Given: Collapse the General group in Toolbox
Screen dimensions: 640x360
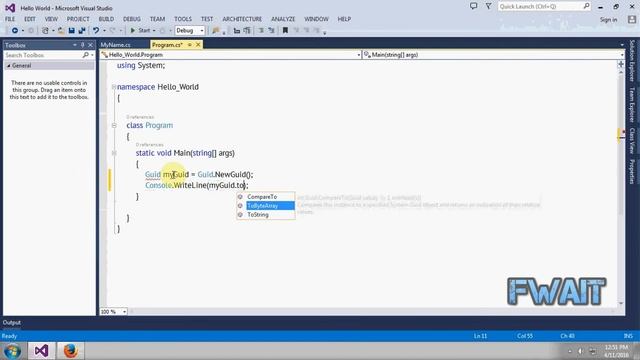Looking at the screenshot, I should point(9,66).
